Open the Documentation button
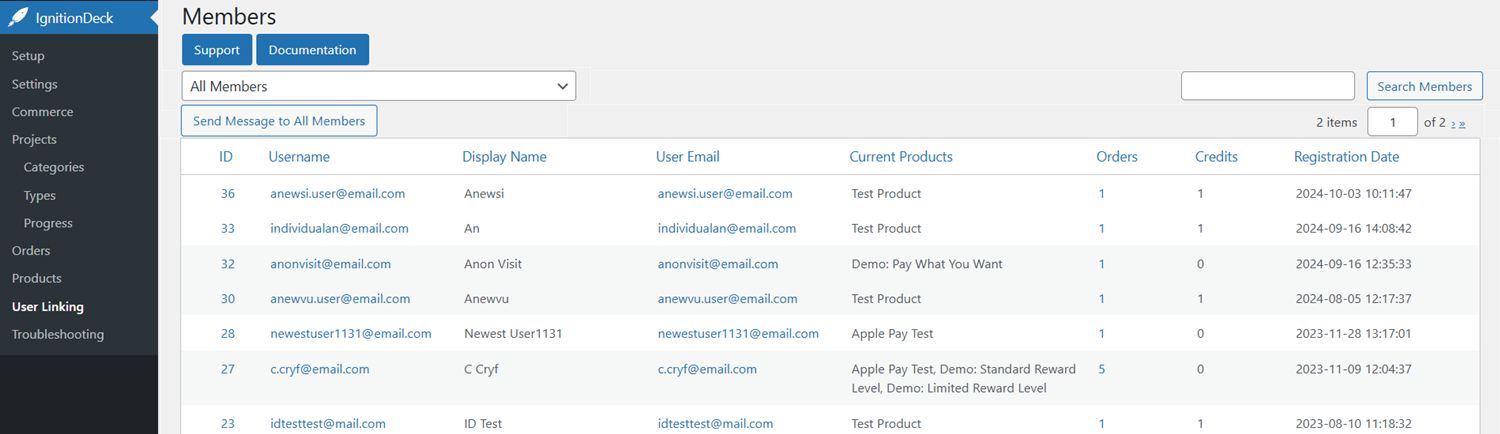 [312, 50]
